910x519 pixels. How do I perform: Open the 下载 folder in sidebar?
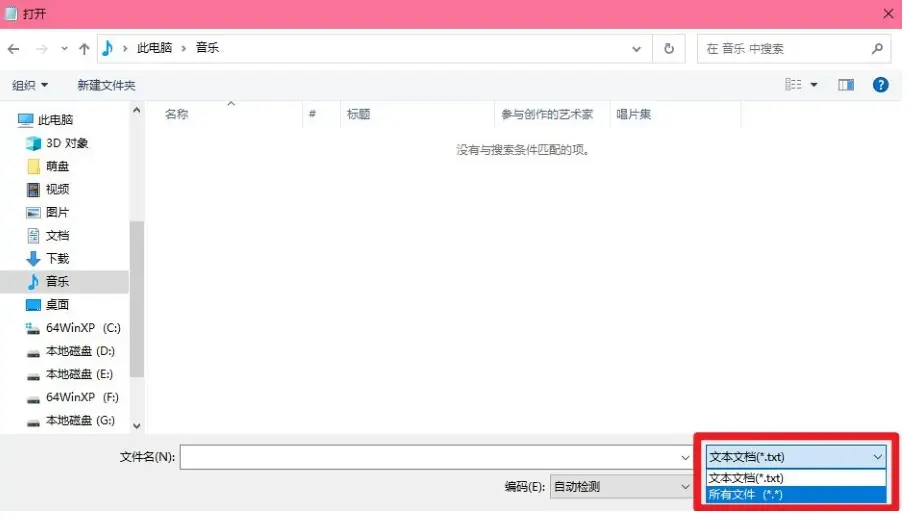tap(57, 258)
